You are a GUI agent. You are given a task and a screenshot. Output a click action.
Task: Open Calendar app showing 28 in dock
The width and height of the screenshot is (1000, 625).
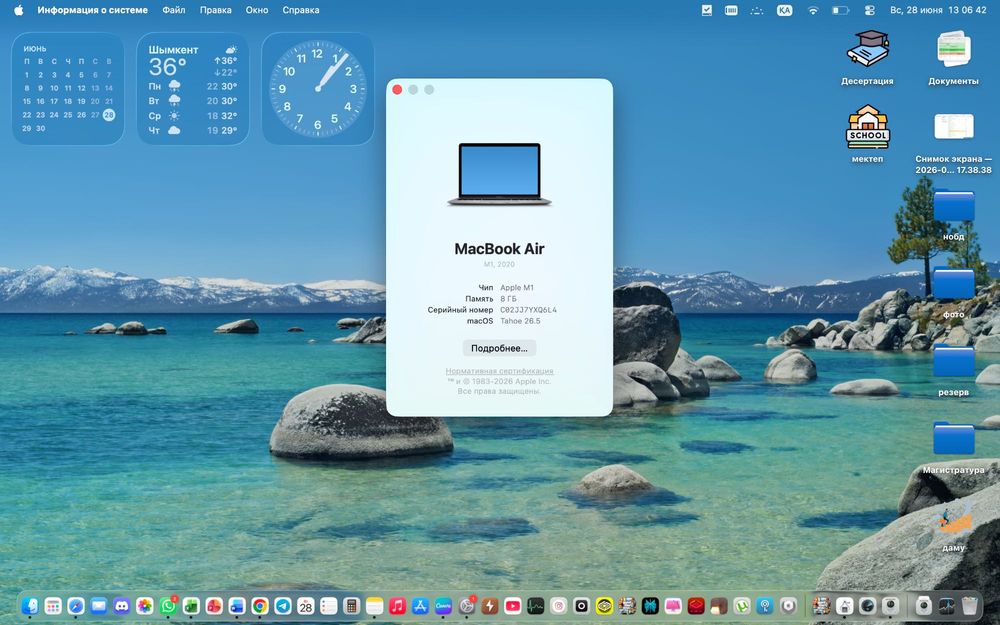coord(305,605)
